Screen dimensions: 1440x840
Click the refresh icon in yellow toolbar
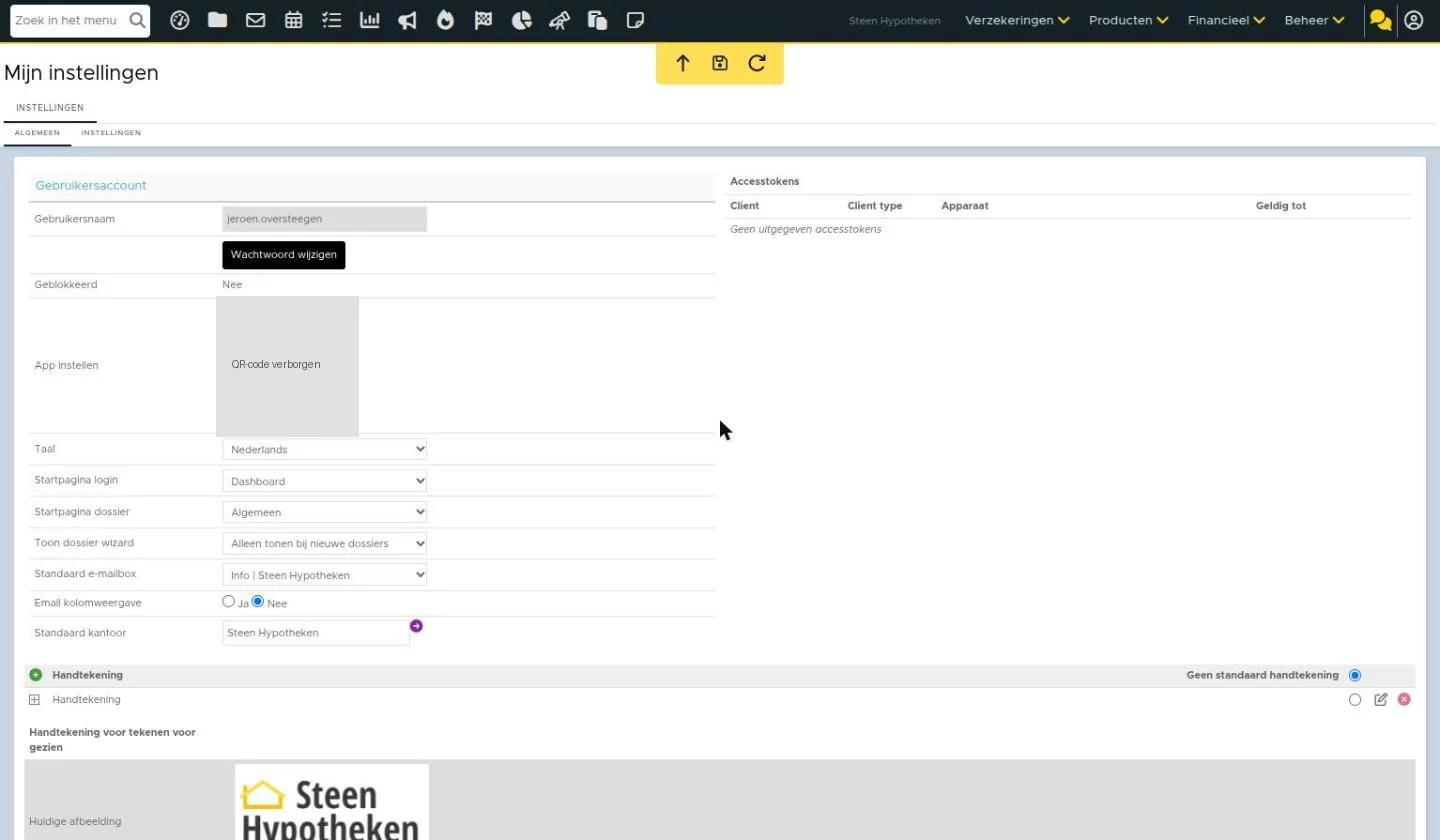757,63
